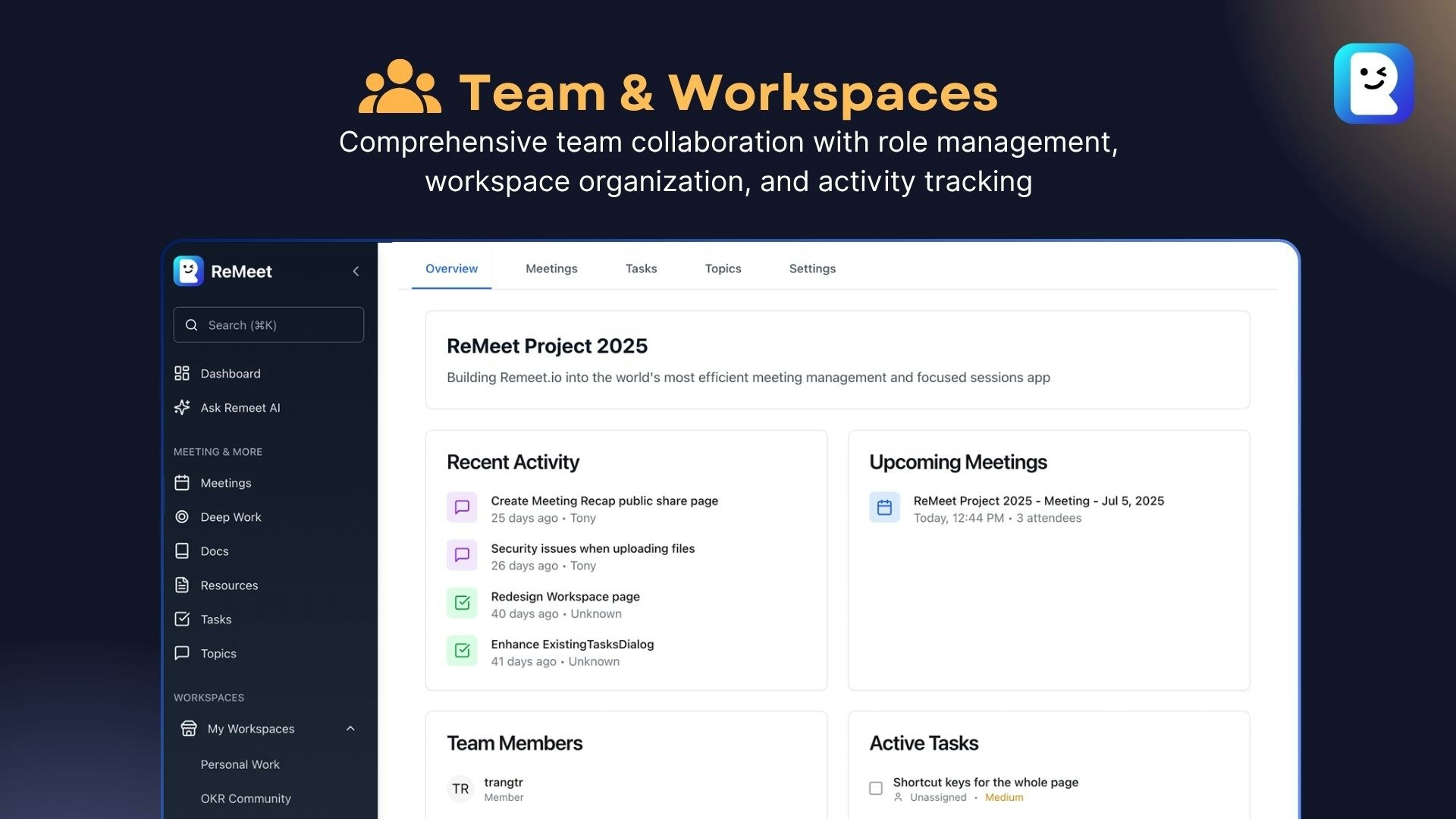This screenshot has width=1456, height=819.
Task: Switch to the Topics tab
Action: 723,268
